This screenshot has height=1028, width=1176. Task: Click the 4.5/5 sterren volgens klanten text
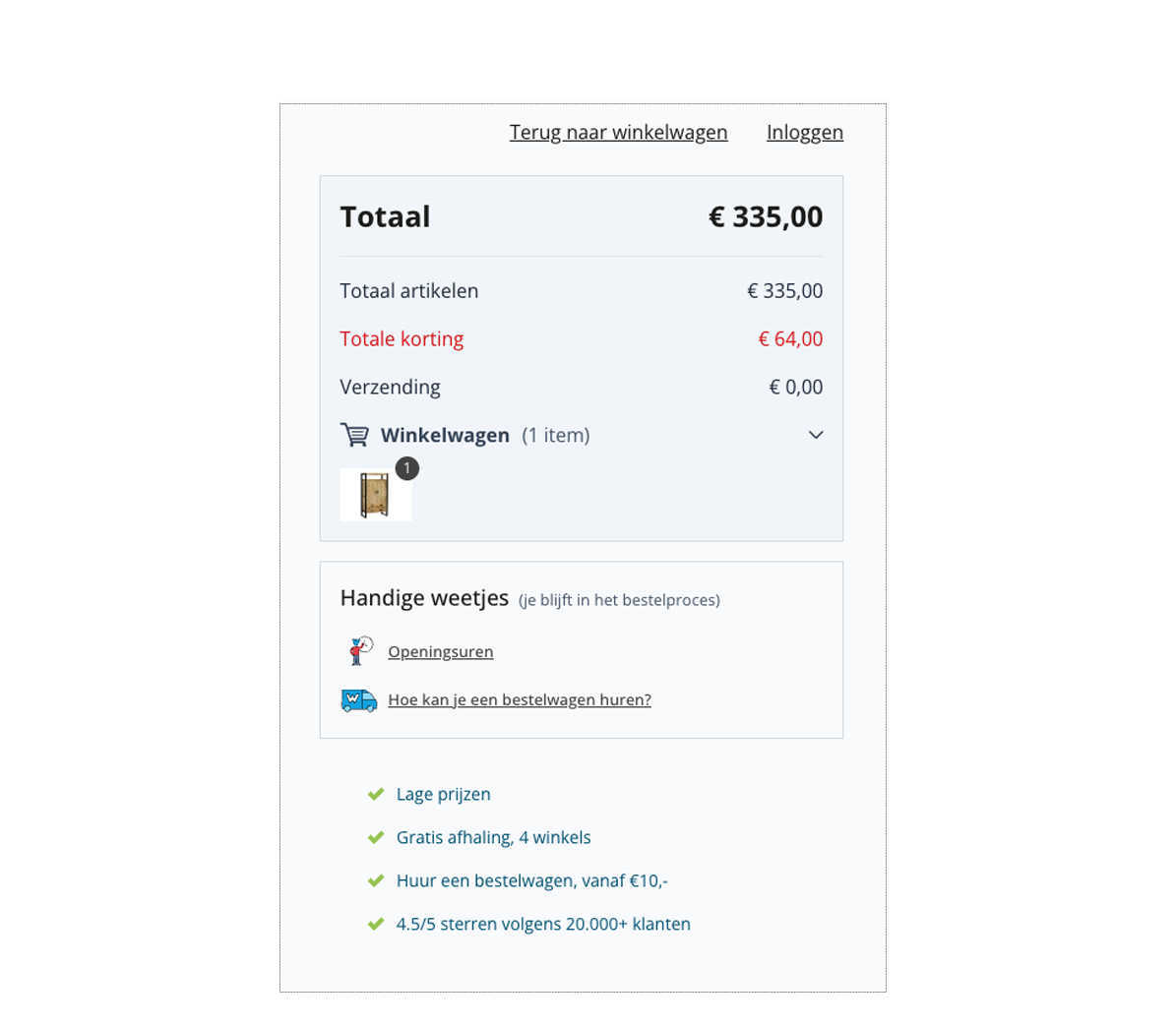tap(543, 924)
